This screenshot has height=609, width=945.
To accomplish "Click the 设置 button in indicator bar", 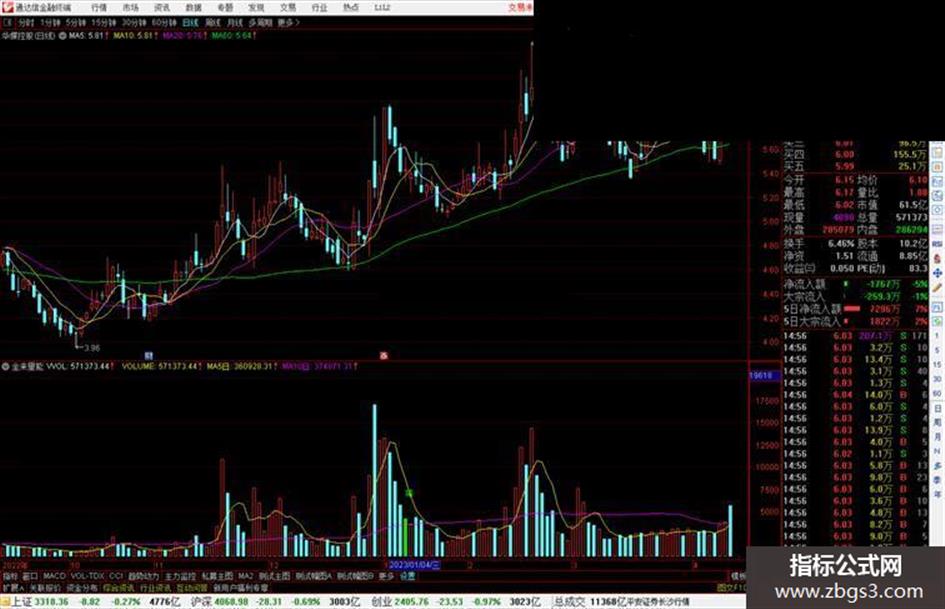I will 407,576.
